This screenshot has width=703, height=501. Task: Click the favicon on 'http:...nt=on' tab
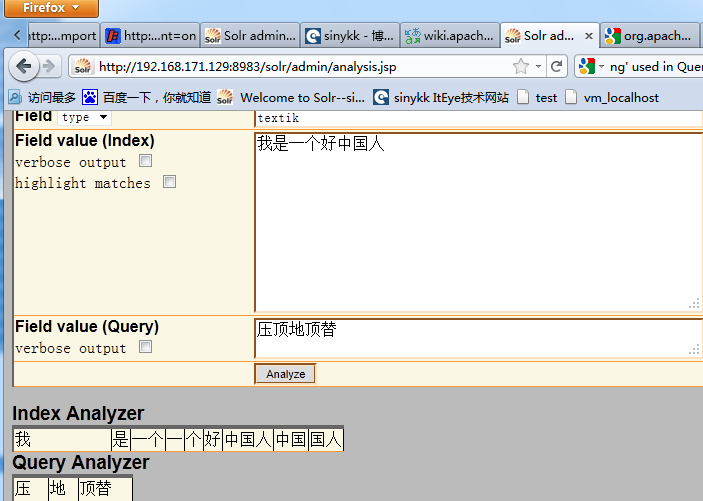click(x=113, y=36)
